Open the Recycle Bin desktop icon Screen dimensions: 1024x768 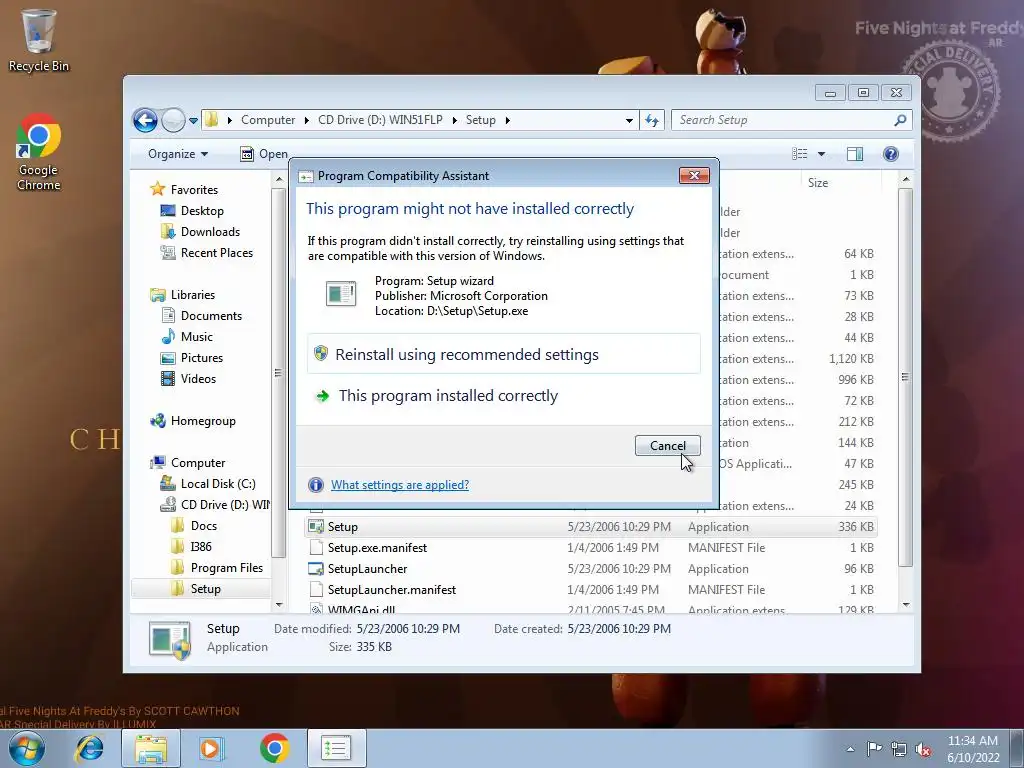click(39, 40)
